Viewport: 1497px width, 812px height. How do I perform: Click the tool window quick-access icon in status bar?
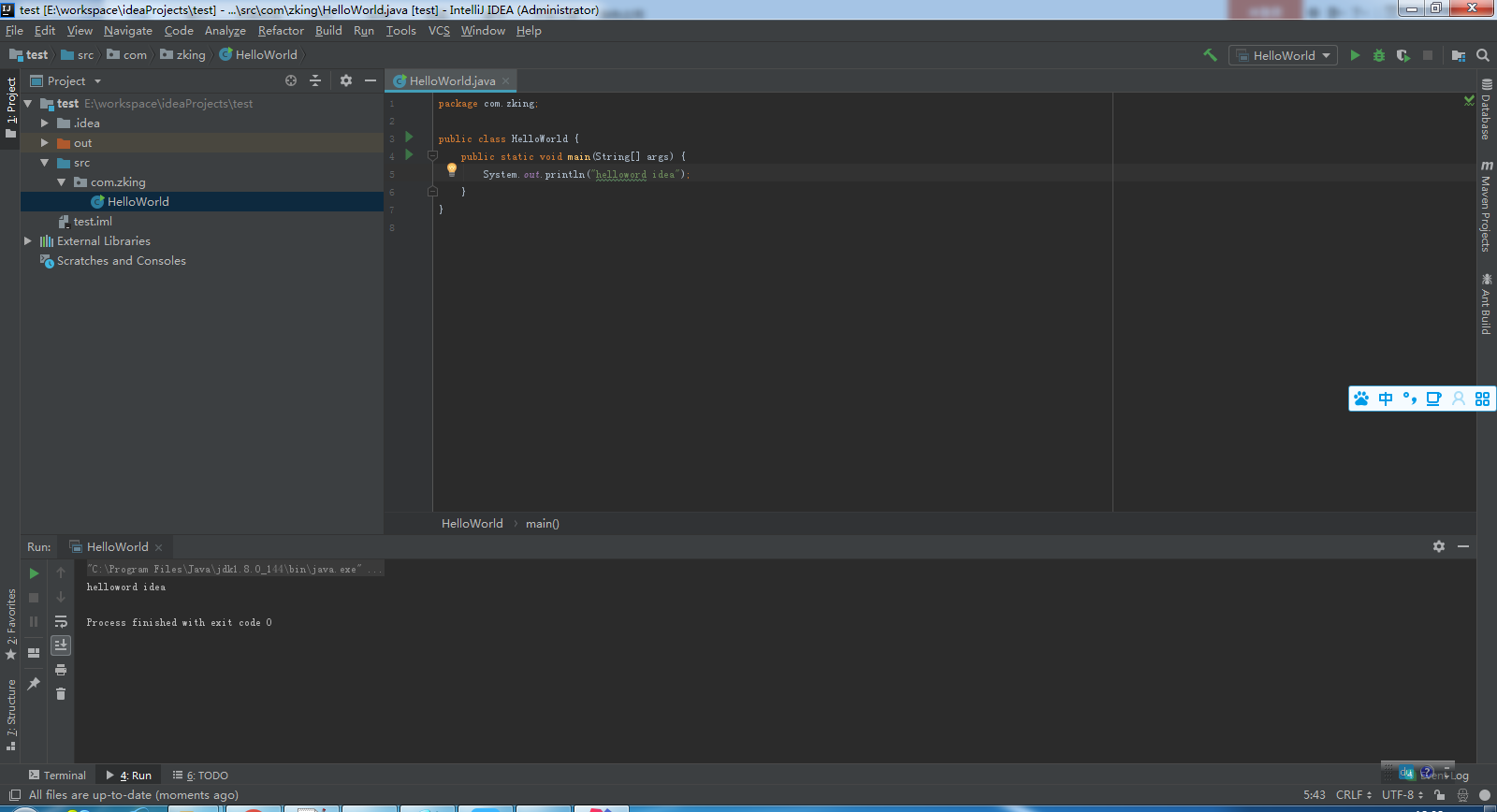15,795
